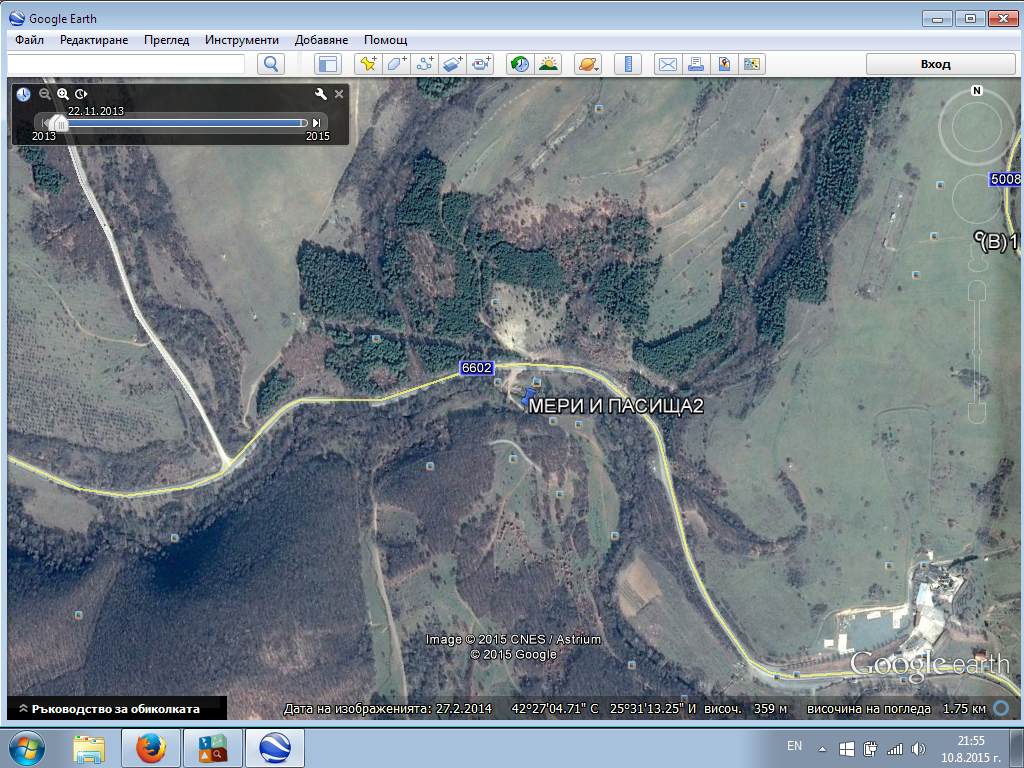Screen dimensions: 1024x768
Task: Toggle the sidebar panel button
Action: click(328, 64)
